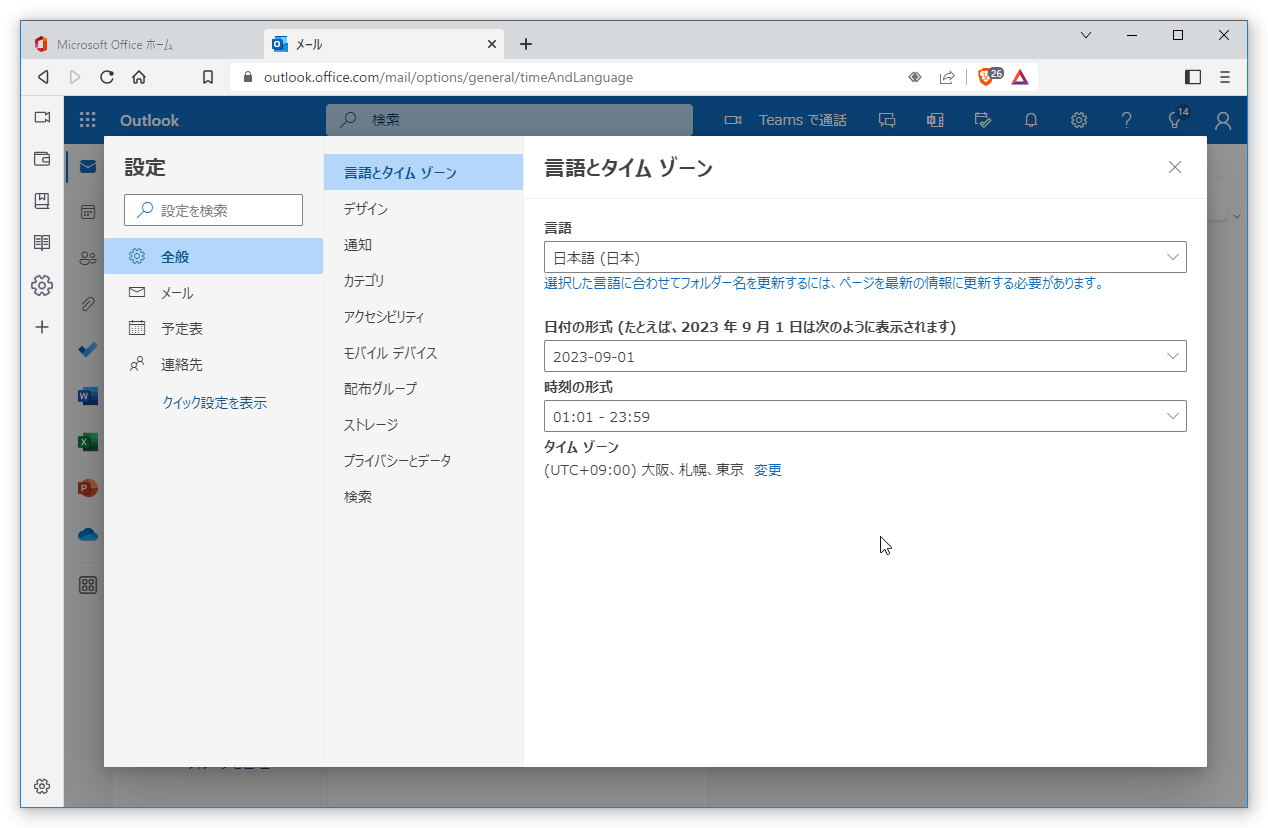Open the Excel app in left rail
Screen dimensions: 1268x828
point(88,442)
